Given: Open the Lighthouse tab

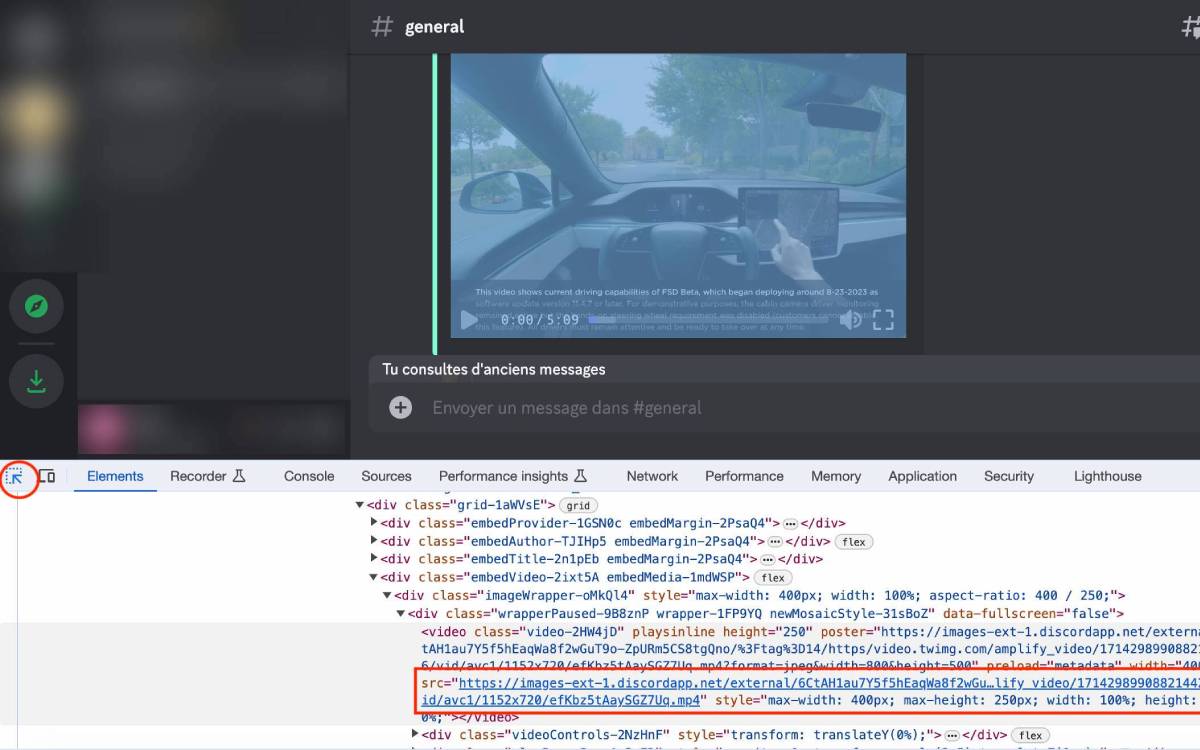Looking at the screenshot, I should 1107,476.
